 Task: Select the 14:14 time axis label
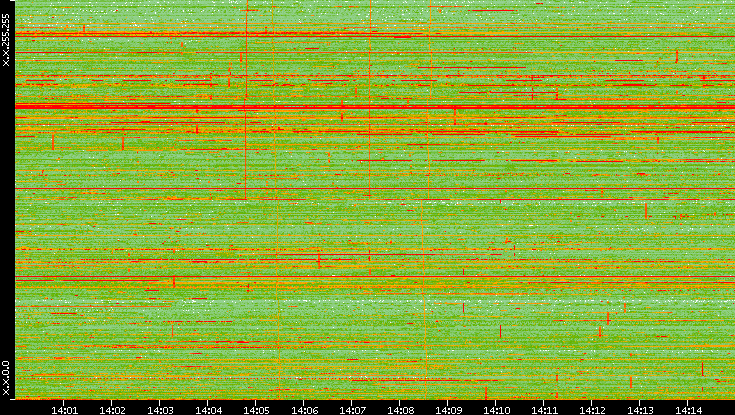(688, 410)
